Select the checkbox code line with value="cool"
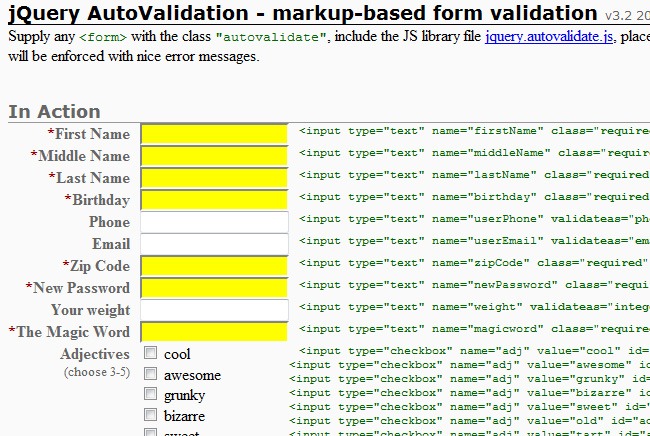650x436 pixels. pos(474,351)
